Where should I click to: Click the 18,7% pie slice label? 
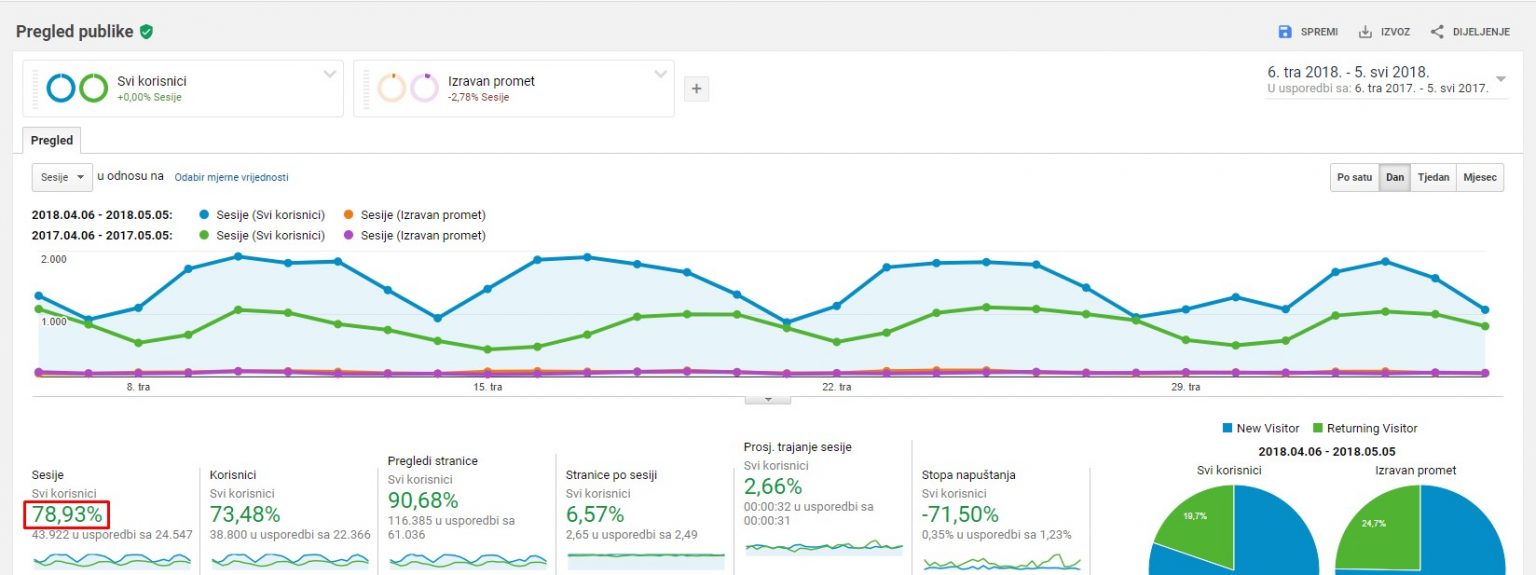[x=1196, y=514]
